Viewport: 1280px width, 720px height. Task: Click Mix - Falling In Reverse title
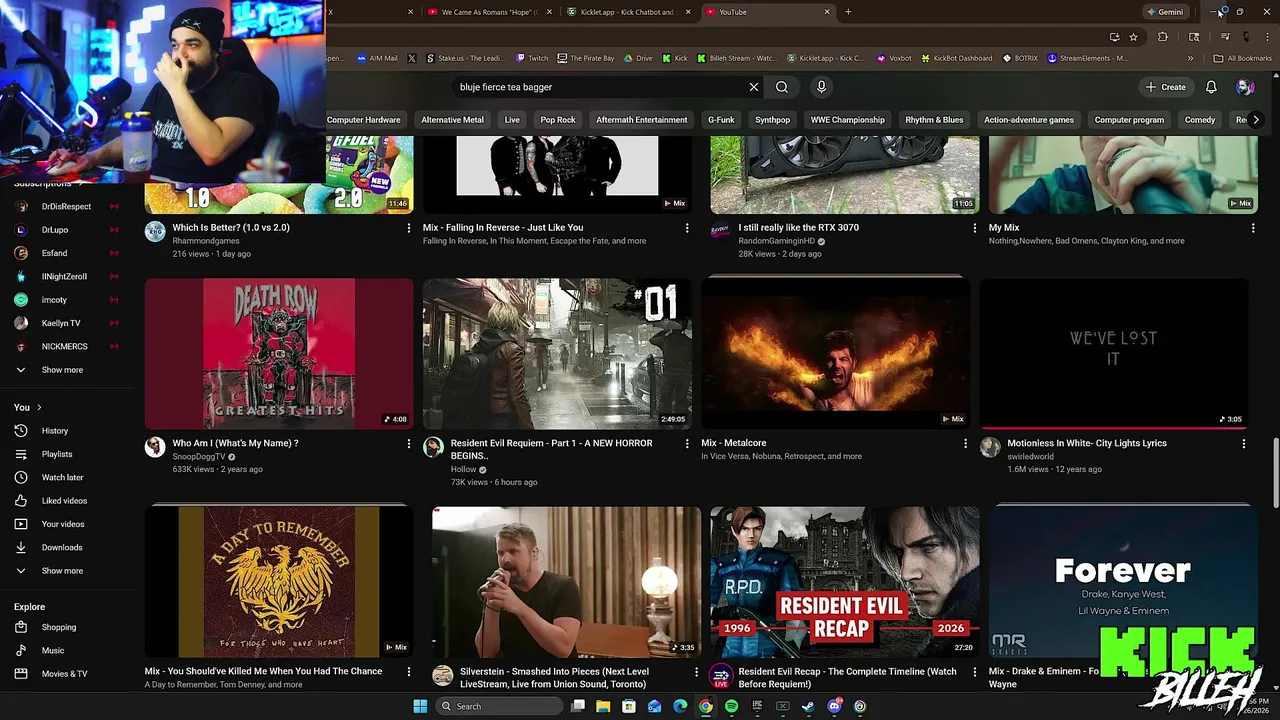[x=503, y=228]
